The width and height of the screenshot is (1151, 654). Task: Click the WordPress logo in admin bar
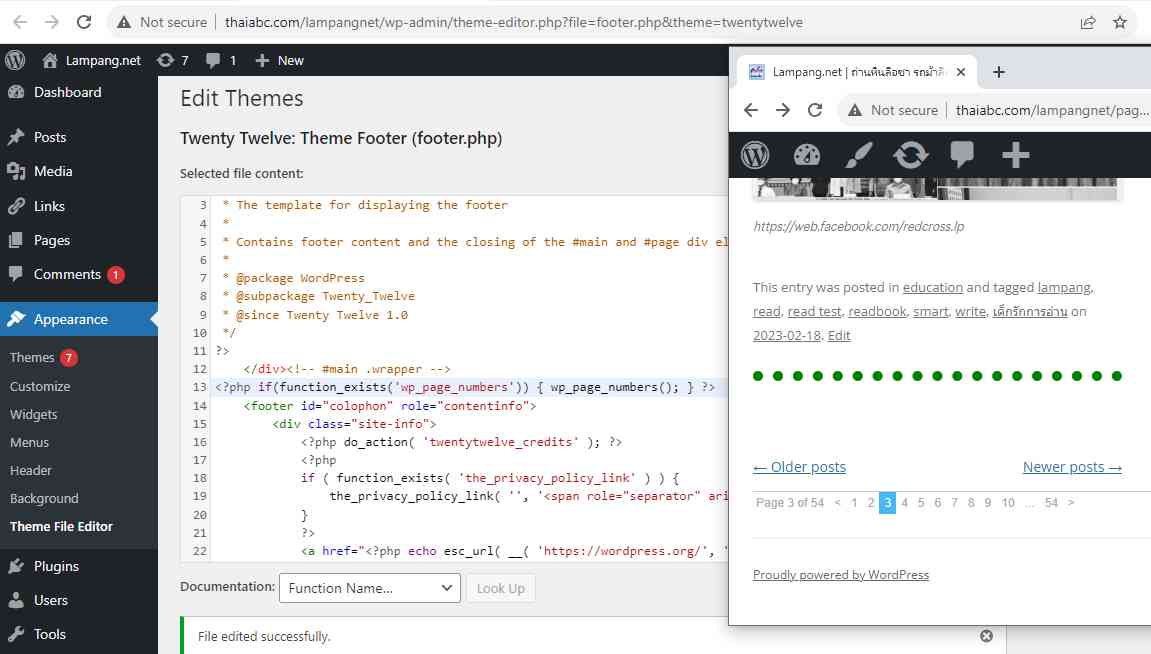pyautogui.click(x=15, y=60)
